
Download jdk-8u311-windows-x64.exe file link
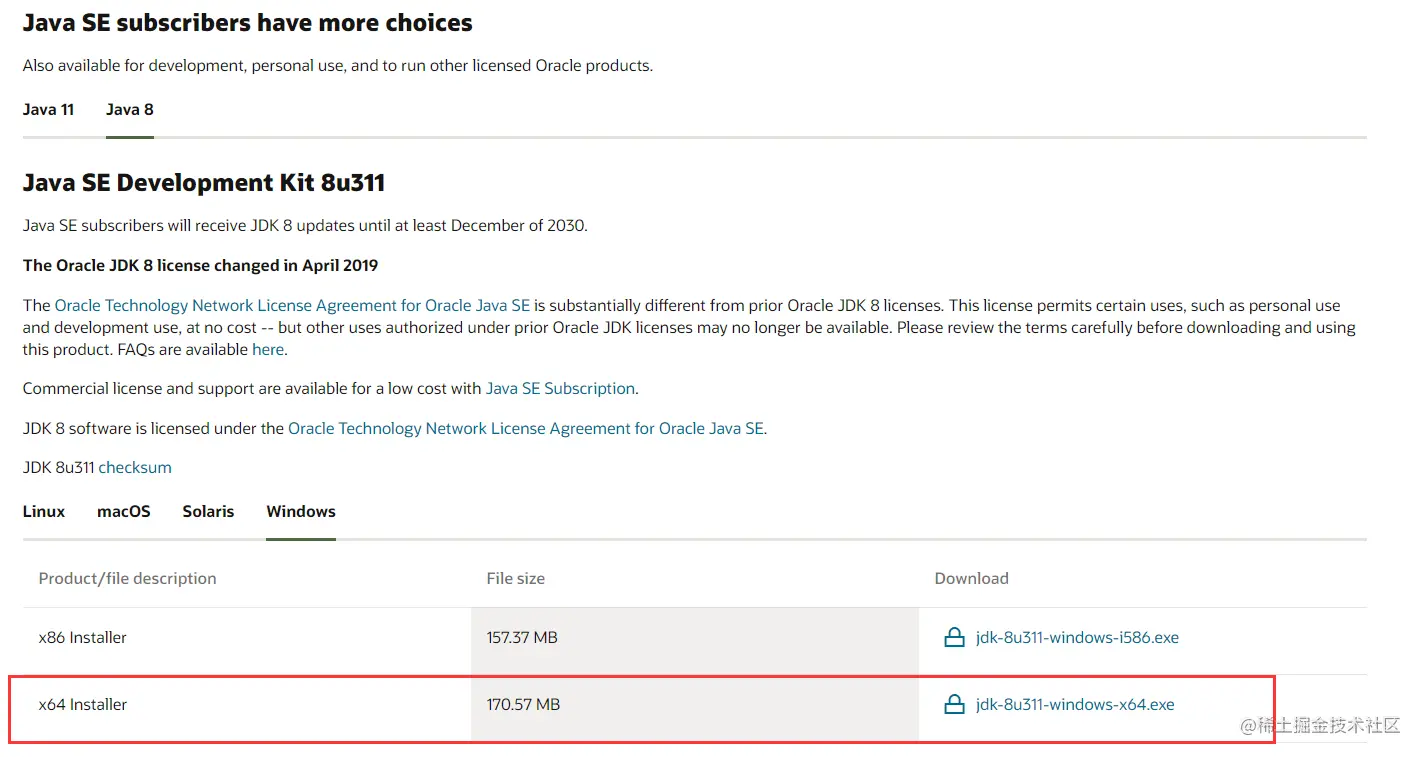(x=1075, y=705)
